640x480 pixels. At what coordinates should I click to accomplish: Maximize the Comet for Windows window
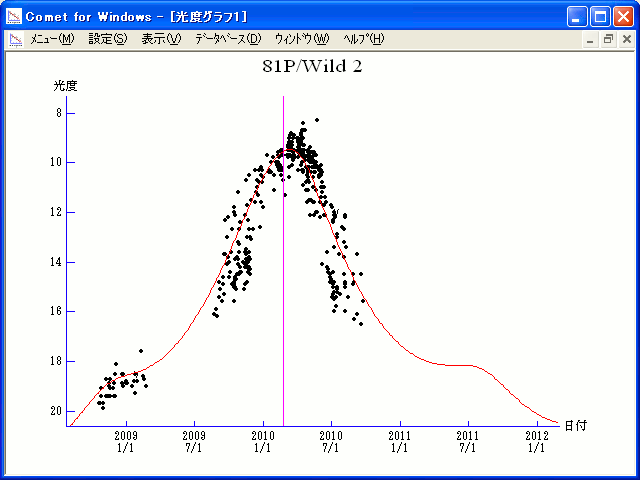point(600,17)
